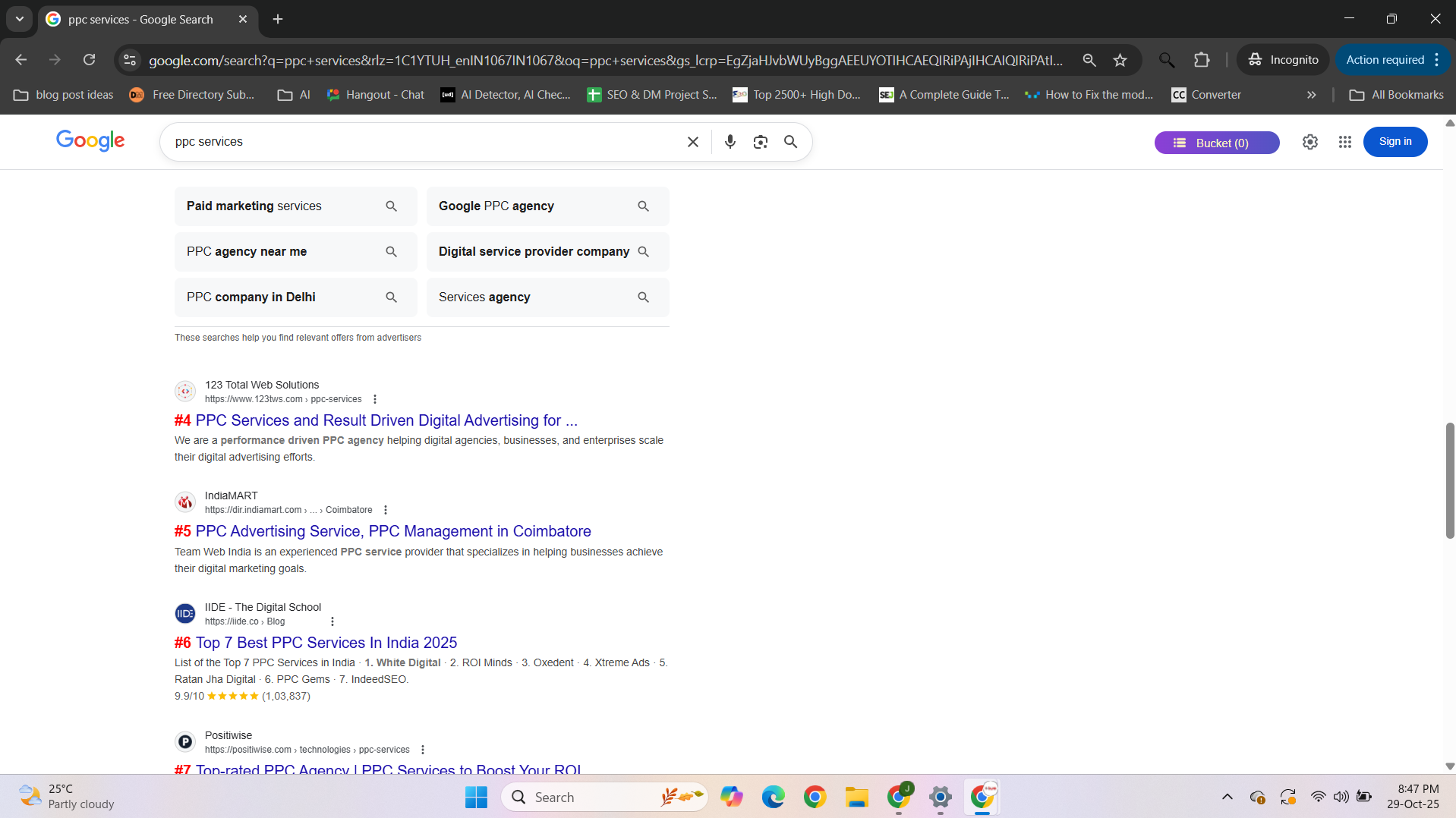Screen dimensions: 1456x818
Task: Open Top 7 Best PPC Services link
Action: point(326,643)
